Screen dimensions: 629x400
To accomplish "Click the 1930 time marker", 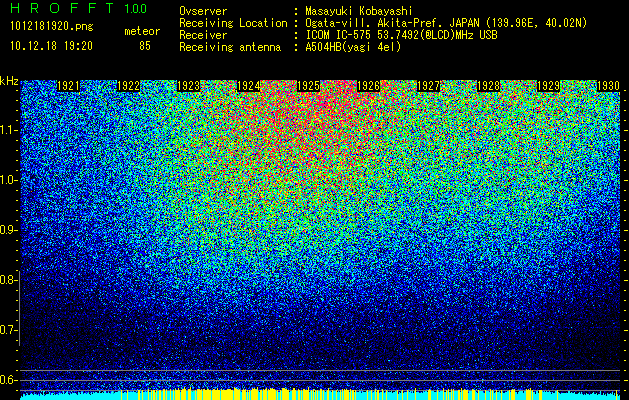I will tap(609, 86).
